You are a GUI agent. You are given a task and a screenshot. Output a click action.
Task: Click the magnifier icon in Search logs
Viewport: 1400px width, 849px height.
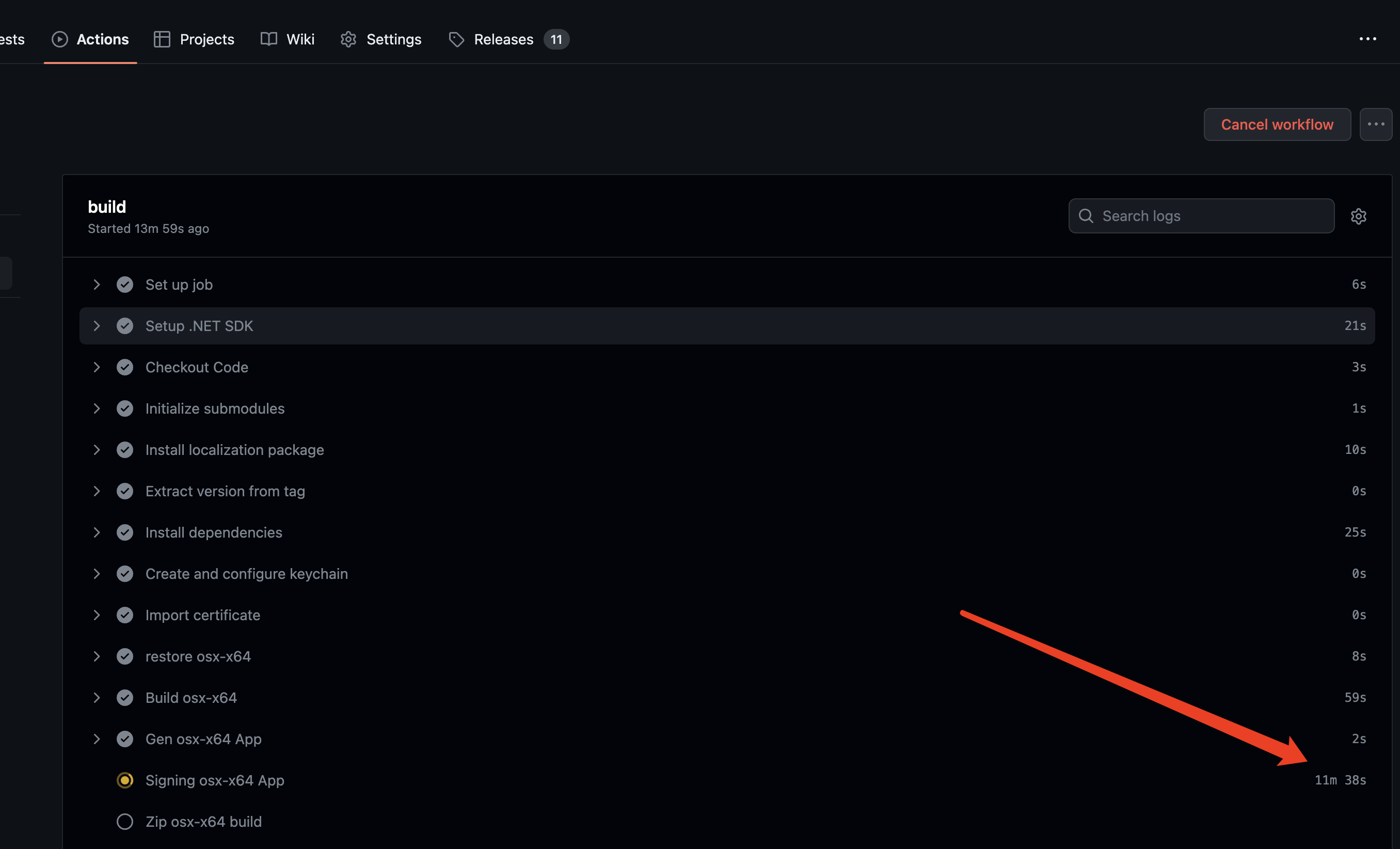[x=1086, y=216]
